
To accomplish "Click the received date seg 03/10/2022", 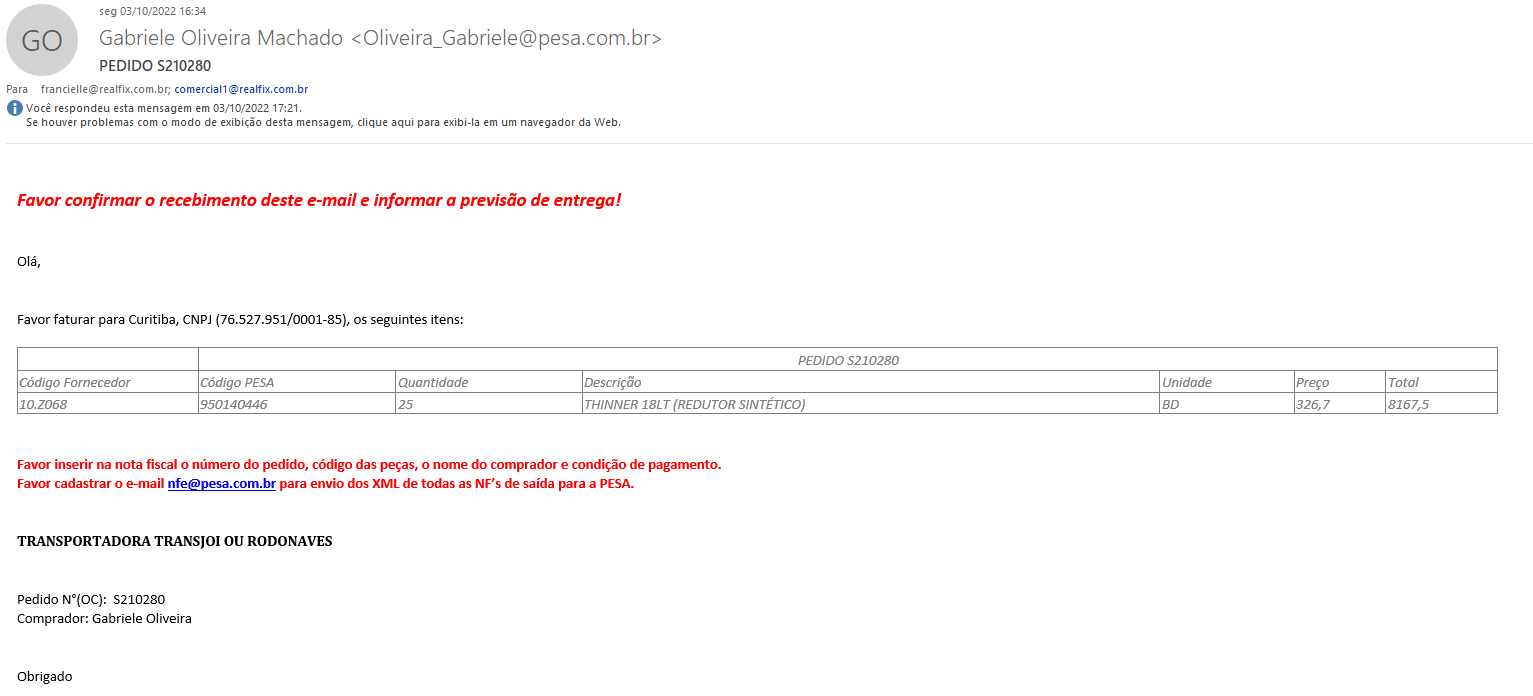I will (153, 11).
